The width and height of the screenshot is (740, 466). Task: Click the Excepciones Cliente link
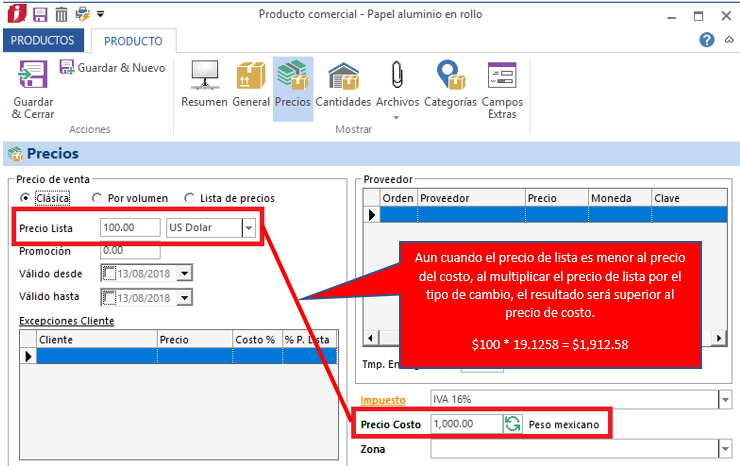[x=66, y=320]
